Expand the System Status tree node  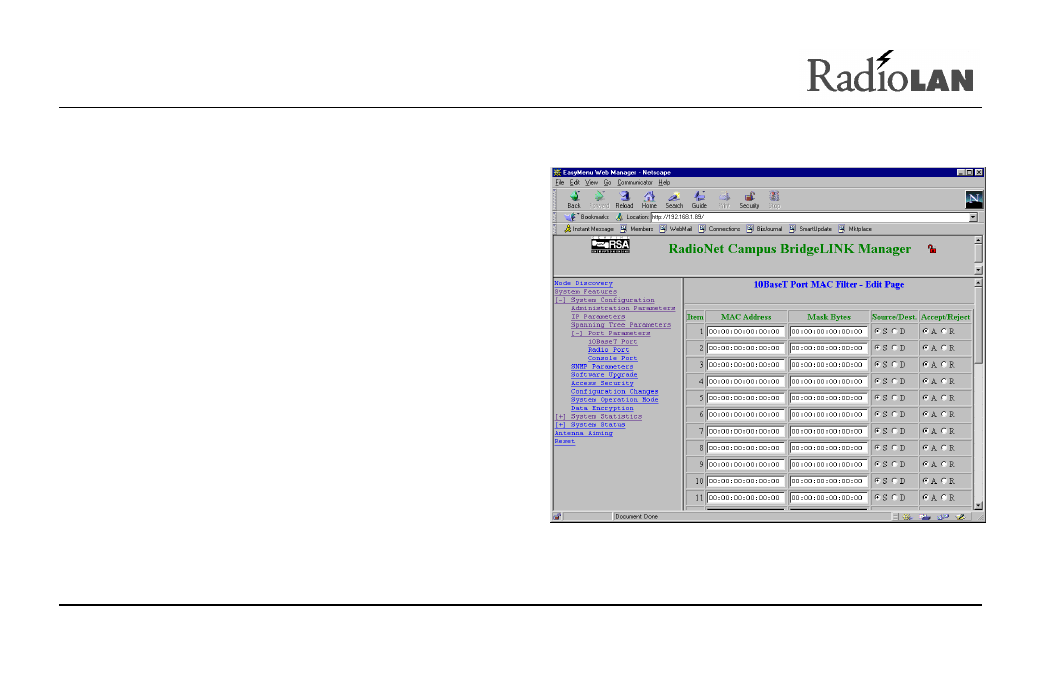(560, 425)
